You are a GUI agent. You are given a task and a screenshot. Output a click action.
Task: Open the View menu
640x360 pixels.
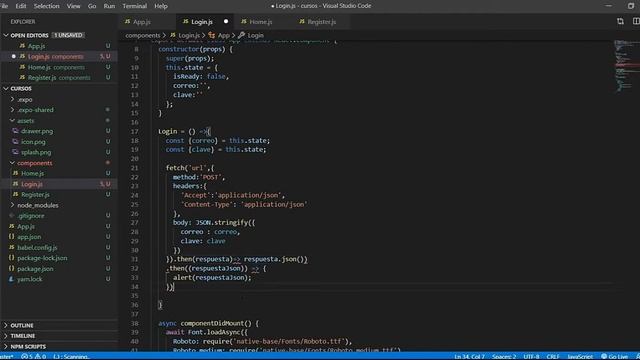click(73, 6)
